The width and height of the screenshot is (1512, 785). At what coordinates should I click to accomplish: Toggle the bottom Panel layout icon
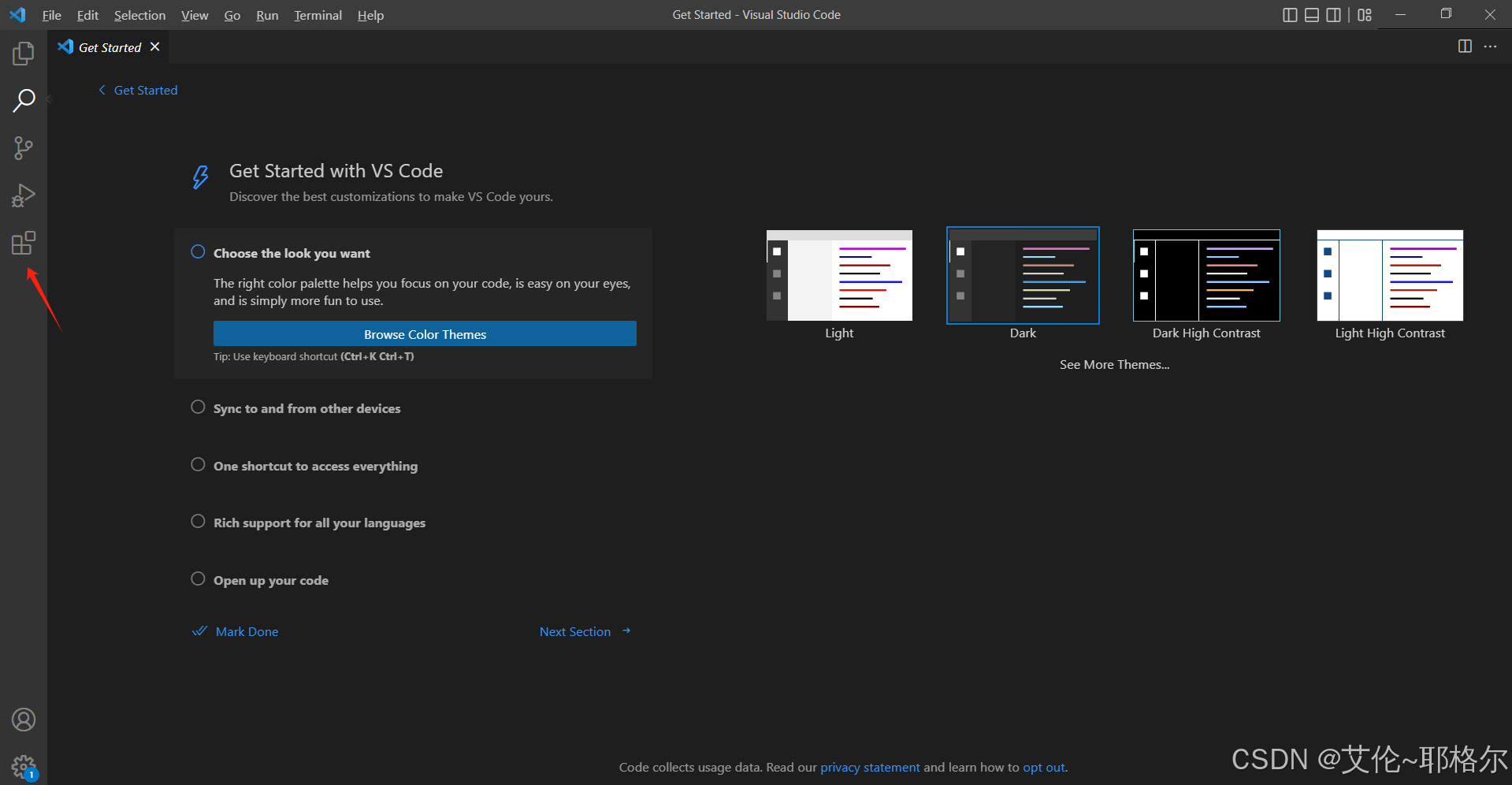pos(1312,15)
